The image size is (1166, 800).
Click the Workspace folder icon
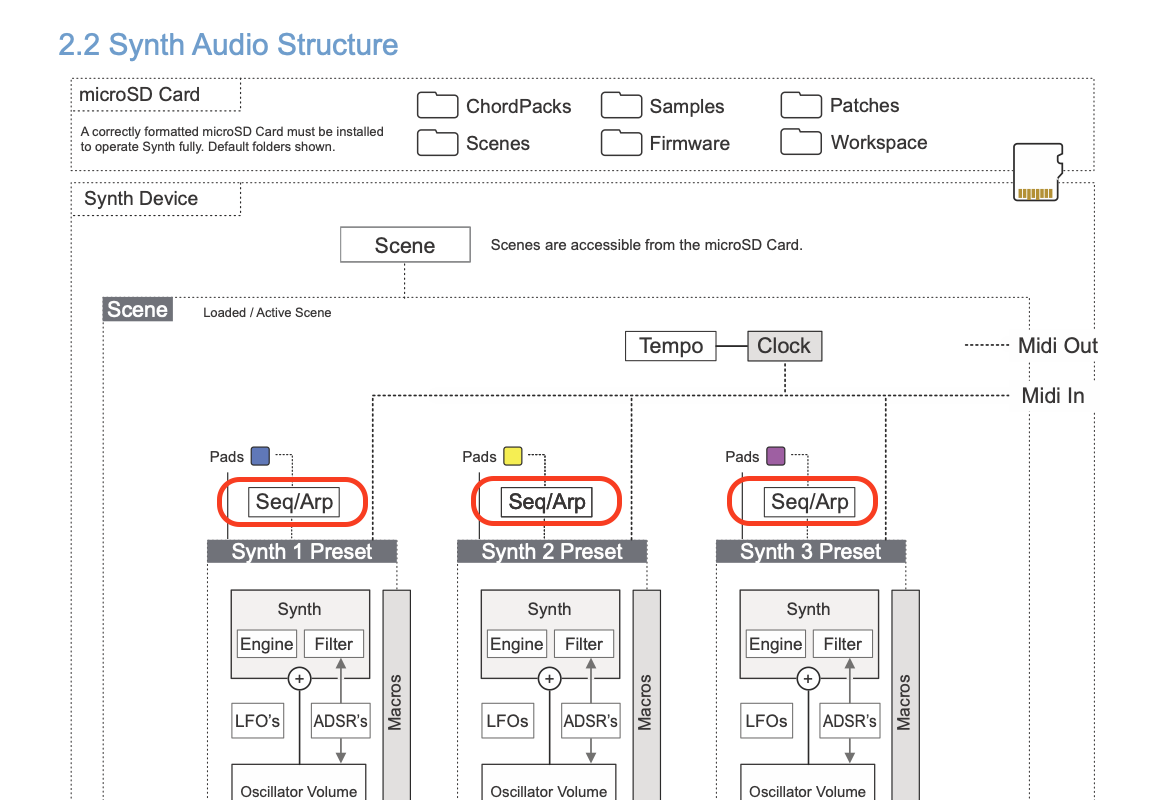801,142
